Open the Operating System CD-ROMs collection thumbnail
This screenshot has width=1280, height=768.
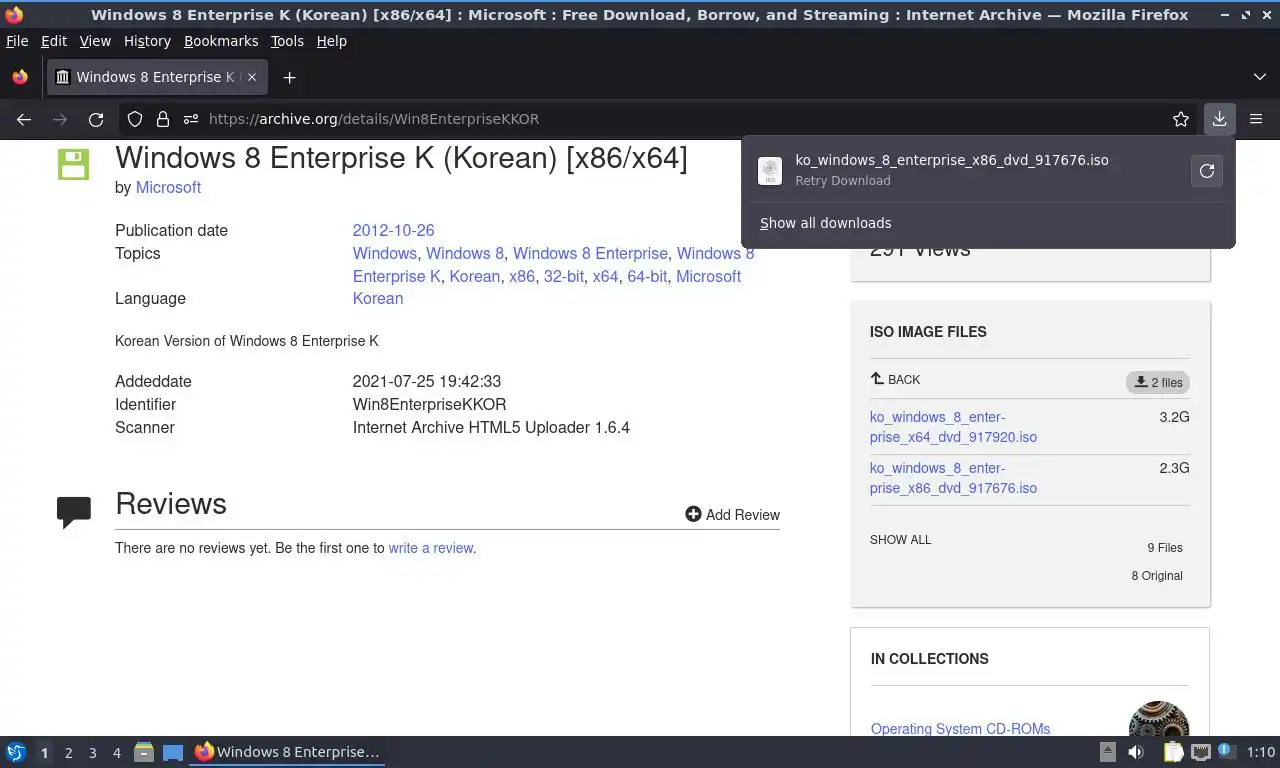pos(1159,720)
